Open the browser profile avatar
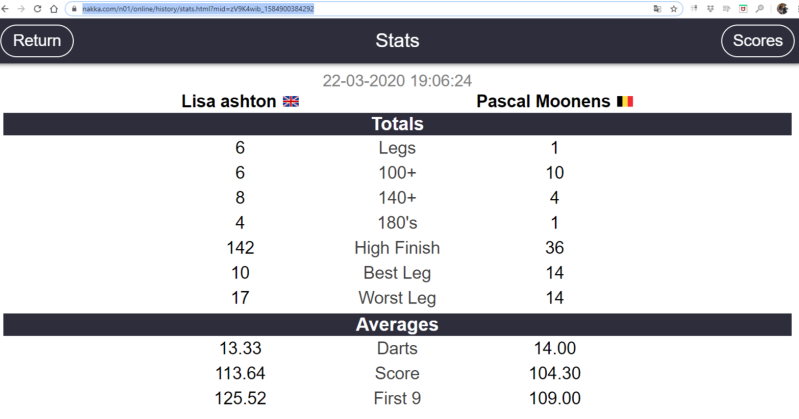 click(782, 8)
